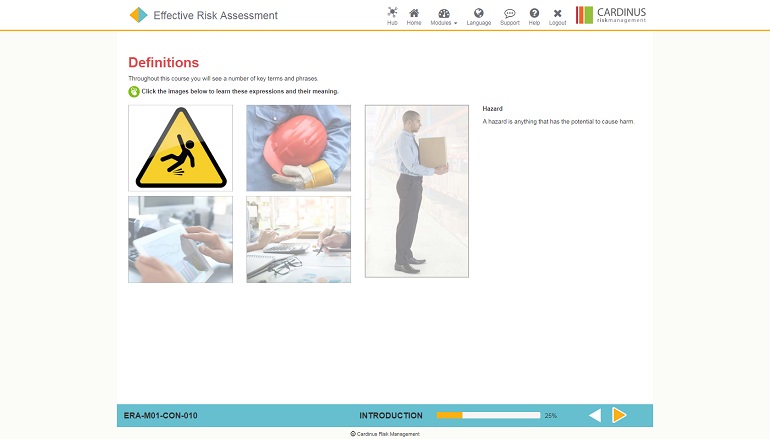The image size is (770, 439).
Task: Click the 'Click the images below' instruction text
Action: point(240,91)
